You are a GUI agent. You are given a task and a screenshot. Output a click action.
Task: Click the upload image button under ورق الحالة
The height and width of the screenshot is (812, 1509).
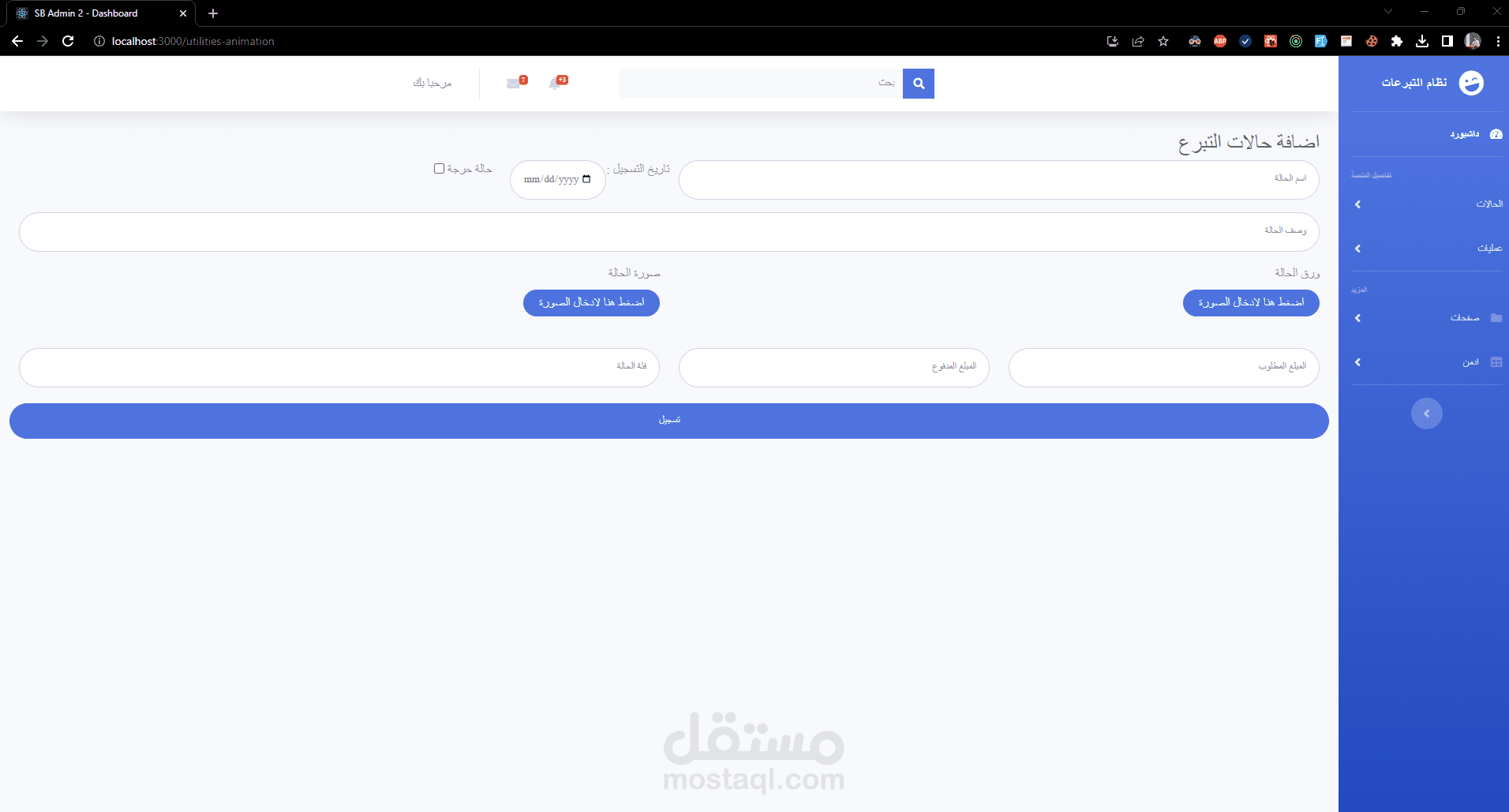(x=1251, y=302)
